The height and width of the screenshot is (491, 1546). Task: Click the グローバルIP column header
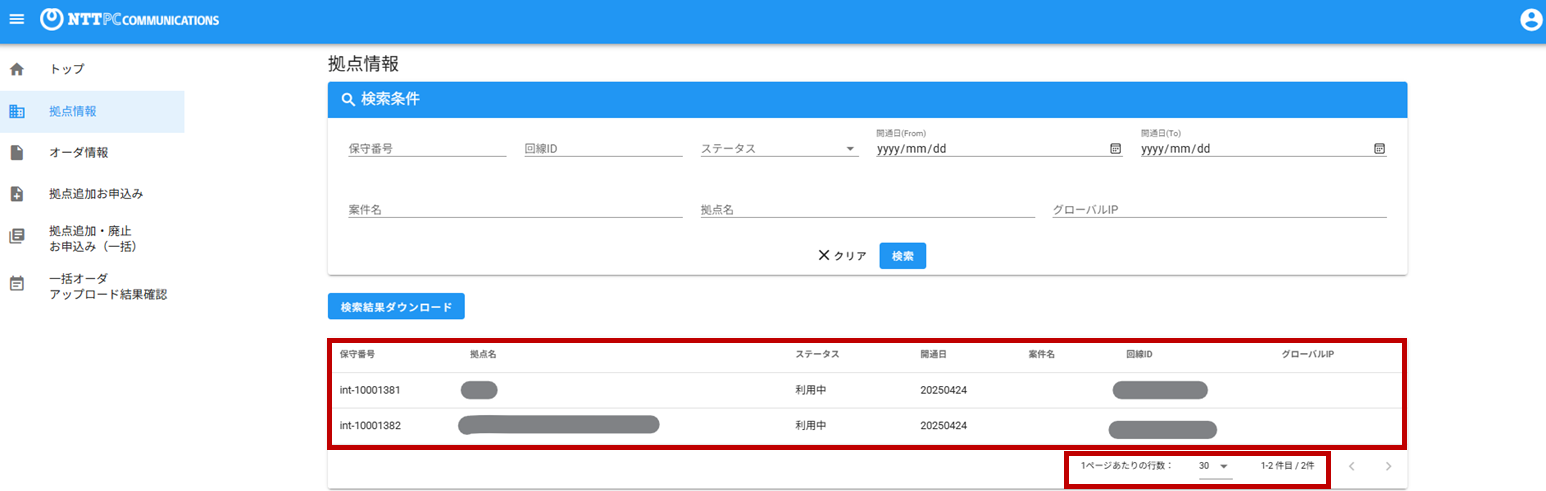tap(1308, 355)
